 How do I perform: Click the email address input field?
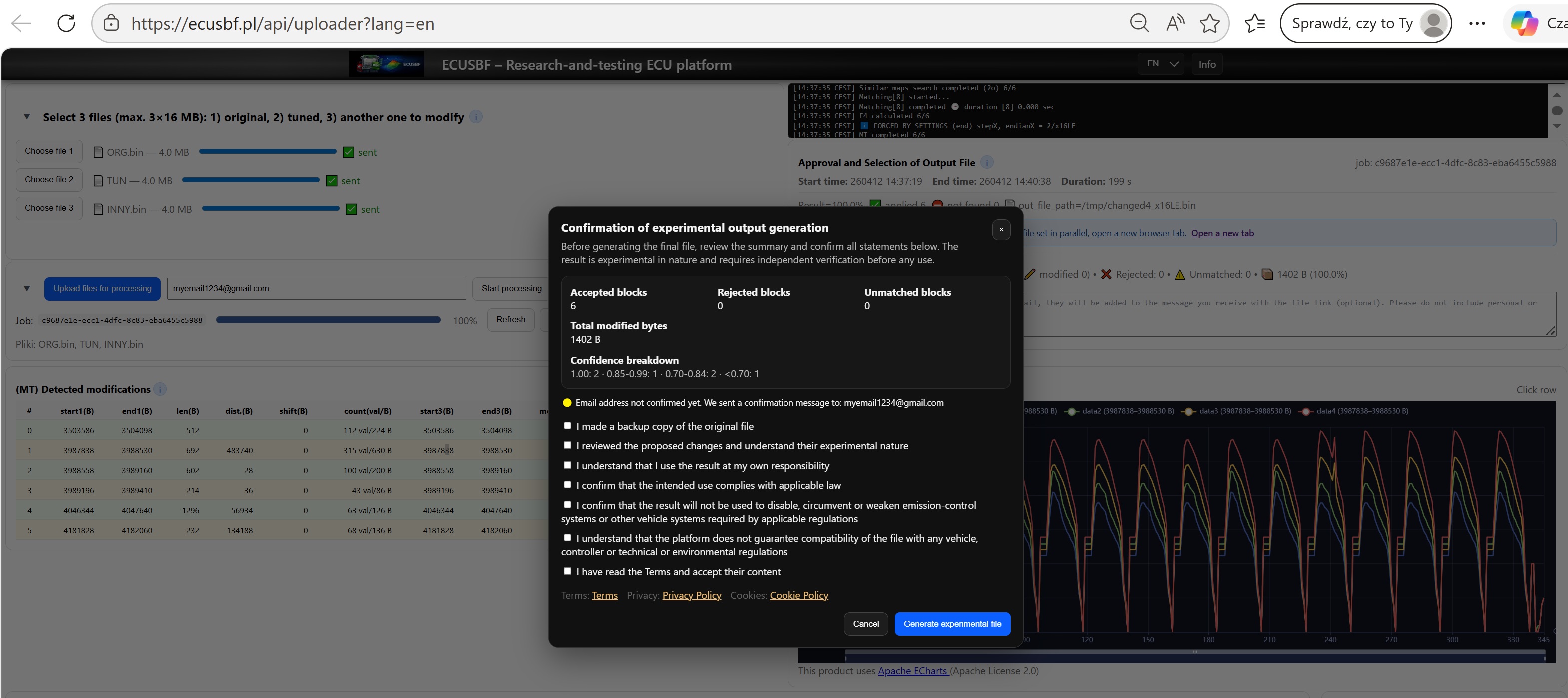[x=316, y=288]
